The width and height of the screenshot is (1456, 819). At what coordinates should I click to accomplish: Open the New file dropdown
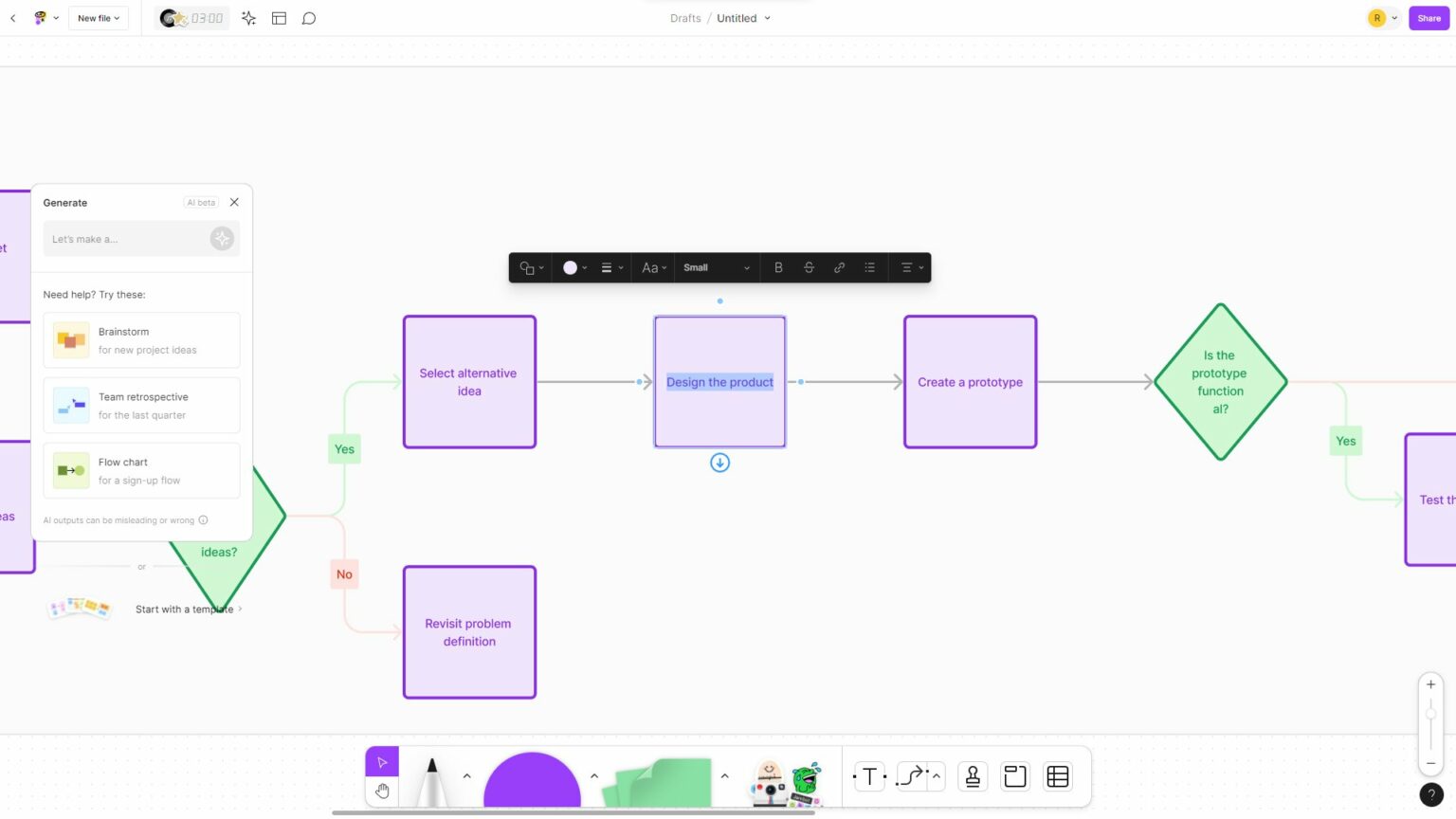pyautogui.click(x=99, y=17)
